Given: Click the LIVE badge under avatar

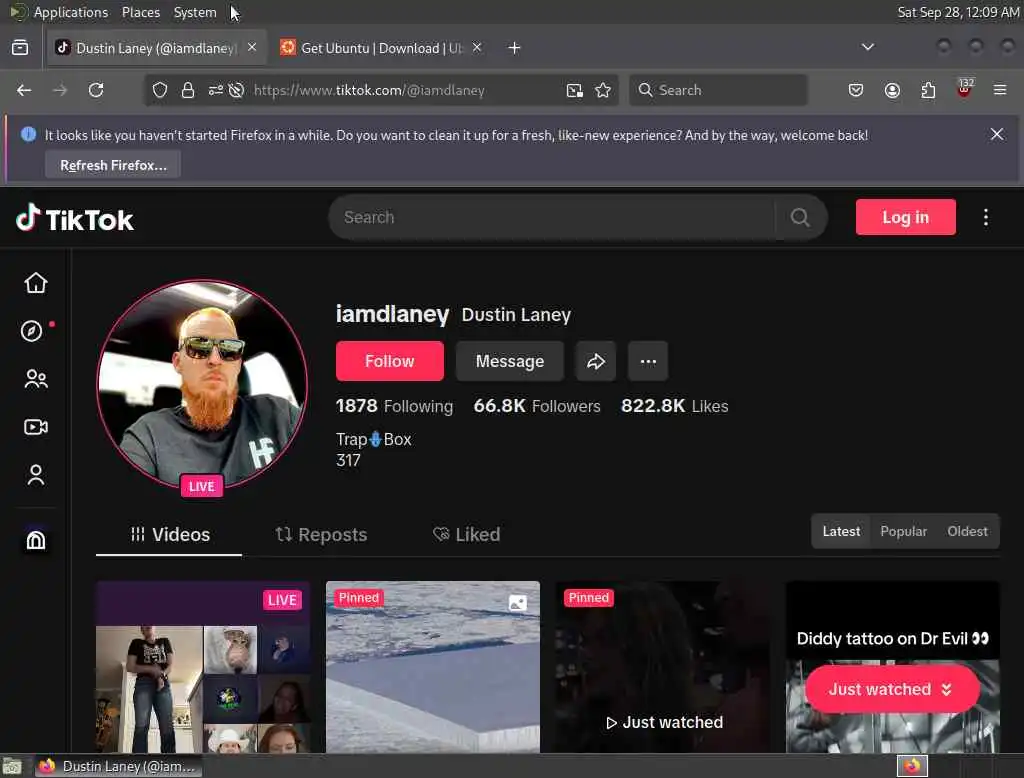Looking at the screenshot, I should coord(202,486).
